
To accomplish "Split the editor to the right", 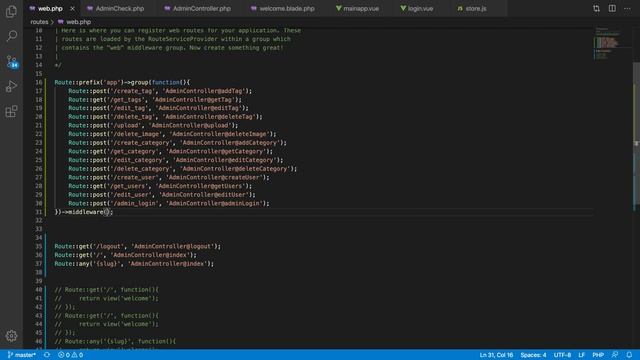I will pyautogui.click(x=612, y=9).
